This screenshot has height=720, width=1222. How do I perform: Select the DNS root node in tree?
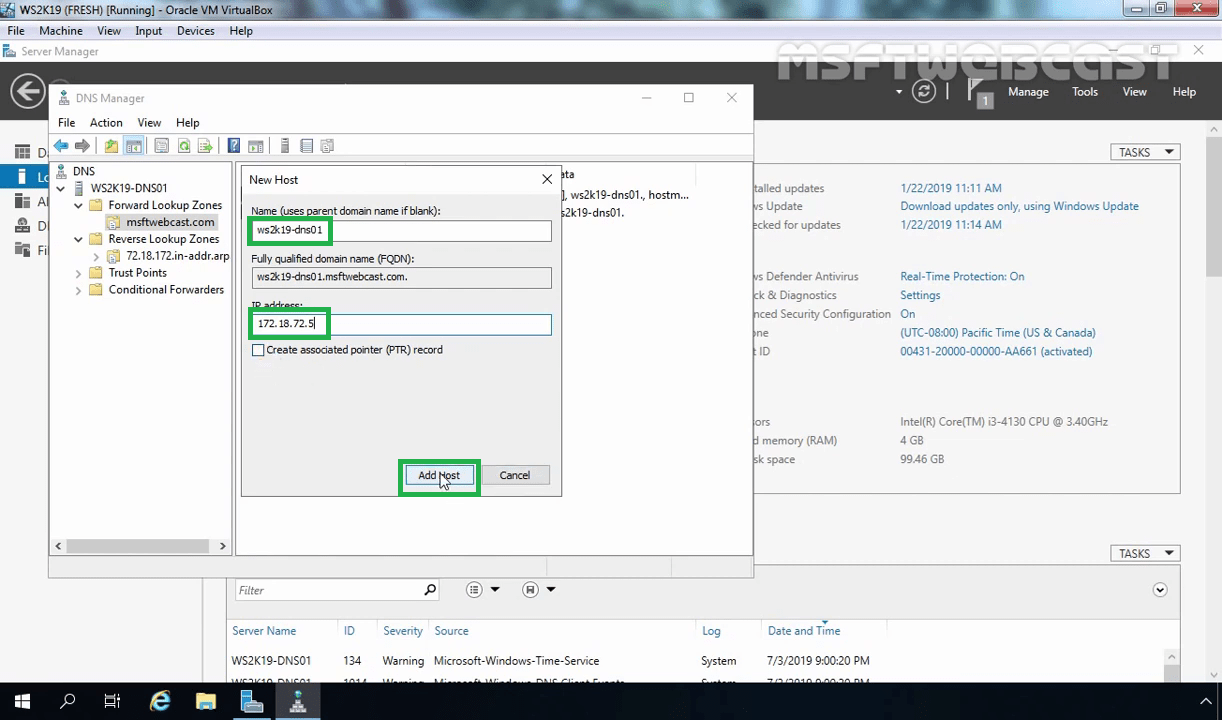(84, 171)
